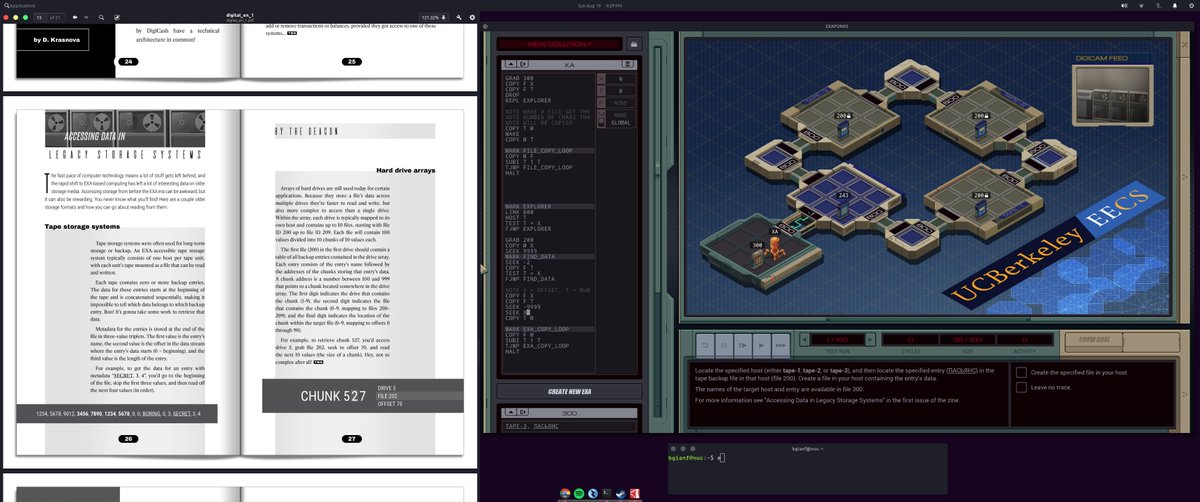
Task: Click the F register icon
Action: 601,103
